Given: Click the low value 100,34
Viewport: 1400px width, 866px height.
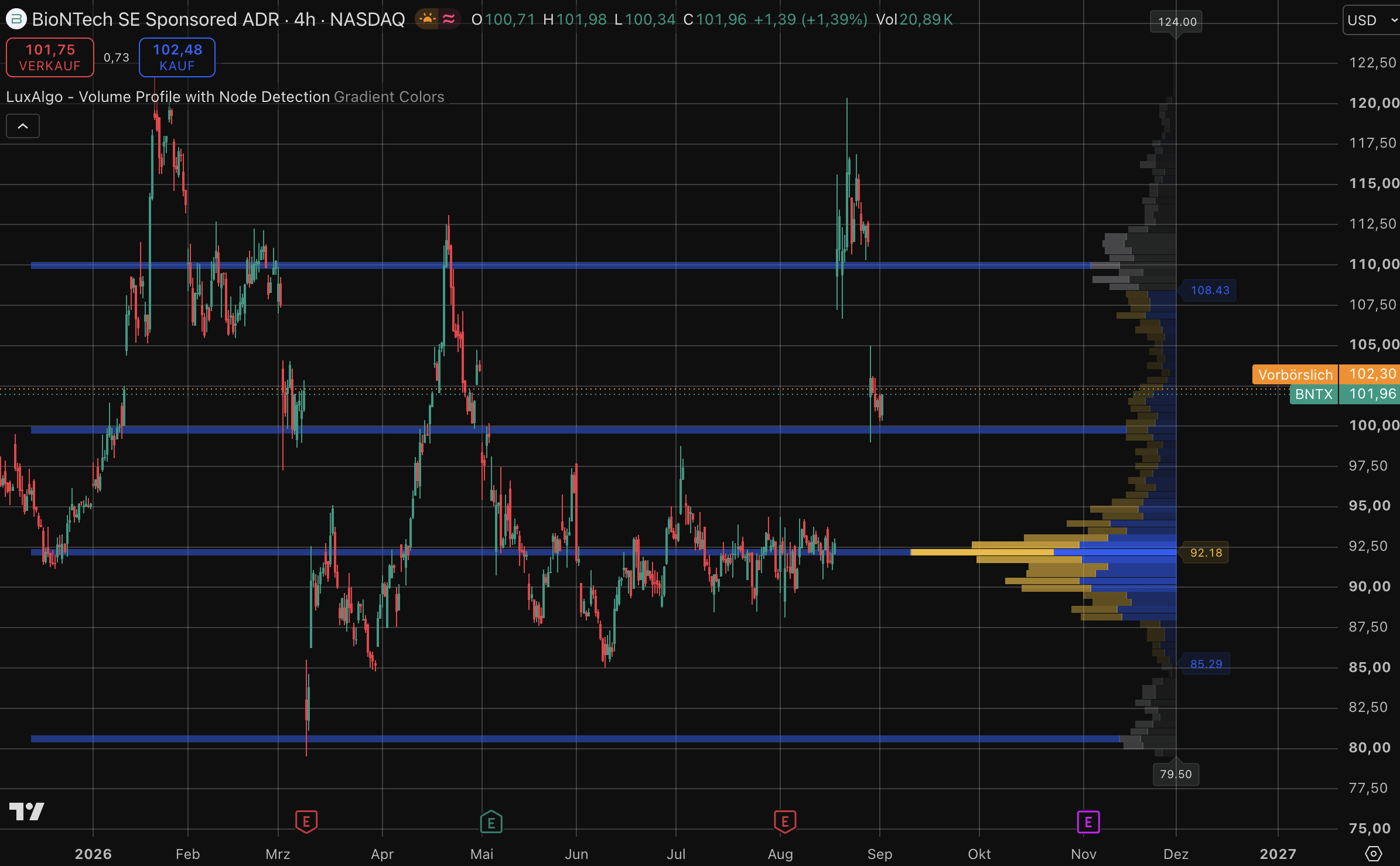Looking at the screenshot, I should tap(650, 19).
